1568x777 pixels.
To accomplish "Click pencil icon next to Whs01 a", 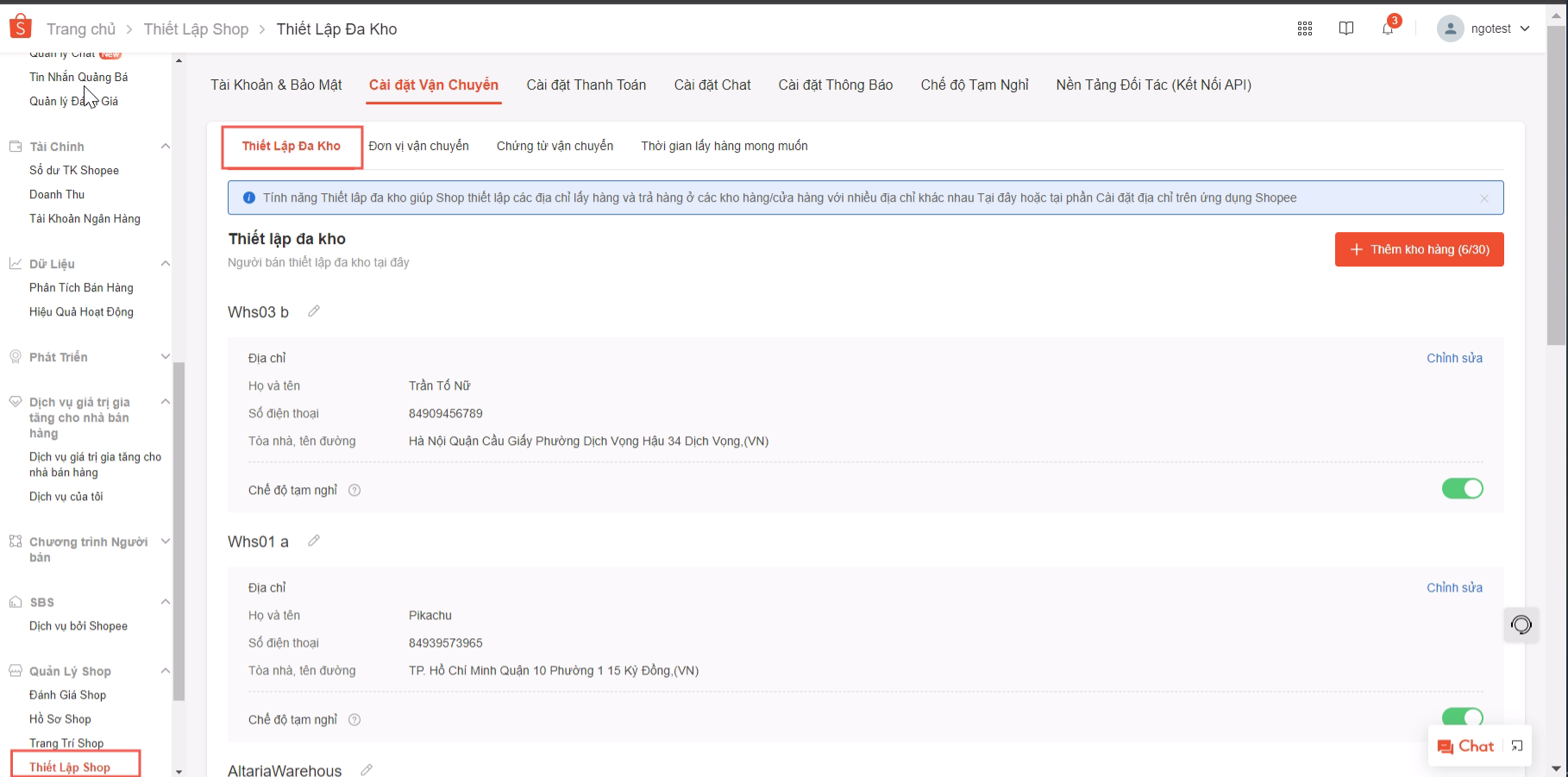I will (314, 541).
